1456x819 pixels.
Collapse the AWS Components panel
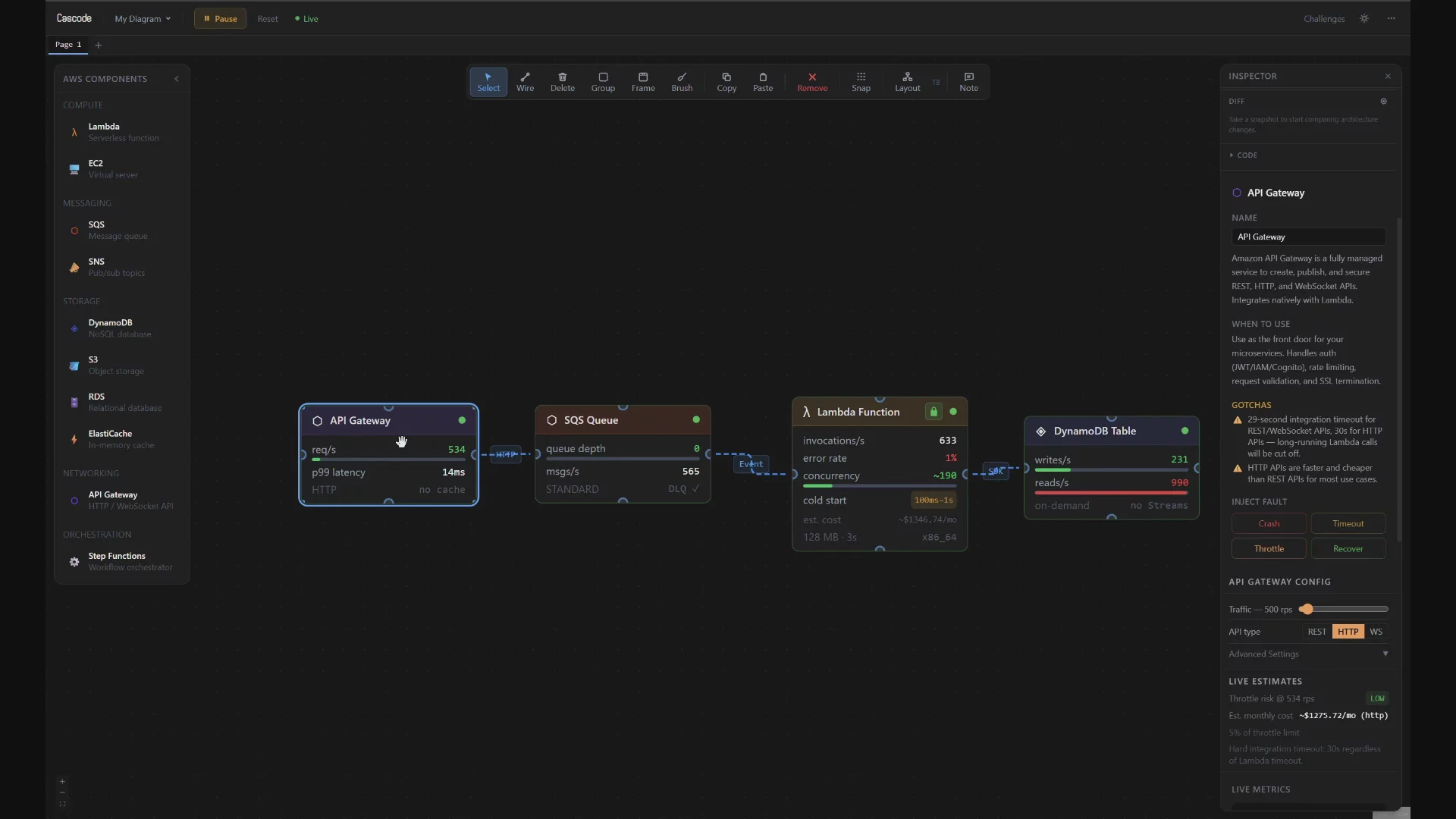(x=177, y=79)
